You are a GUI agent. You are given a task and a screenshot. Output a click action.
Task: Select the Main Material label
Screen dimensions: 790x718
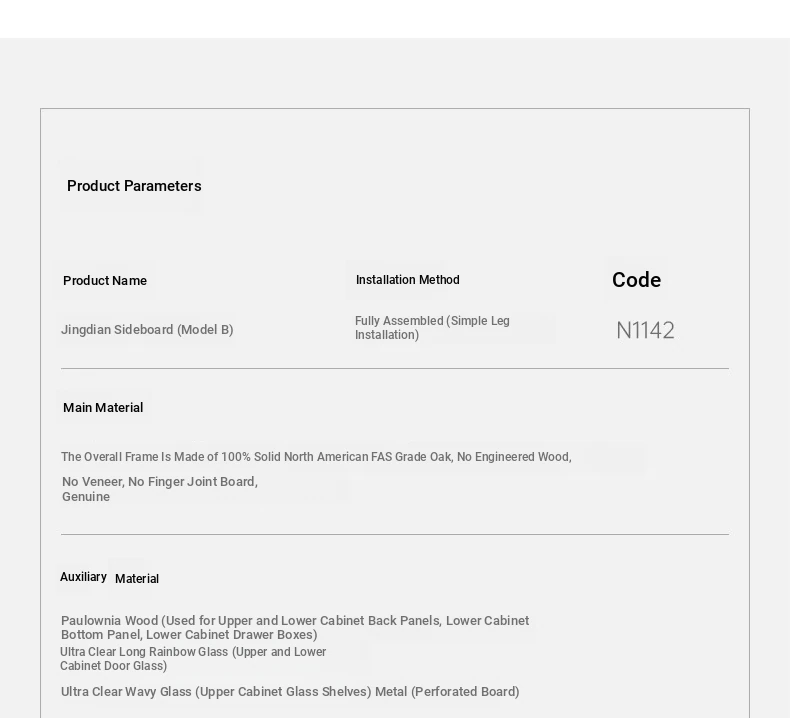tap(103, 408)
